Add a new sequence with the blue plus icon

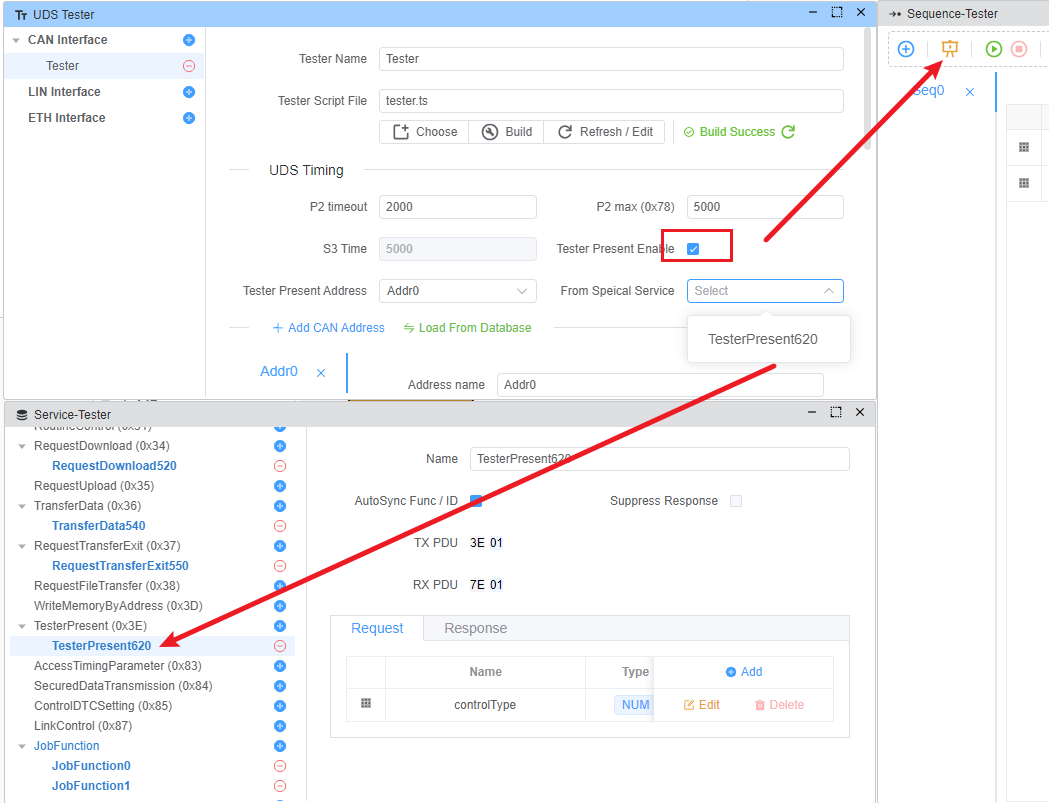pos(906,49)
